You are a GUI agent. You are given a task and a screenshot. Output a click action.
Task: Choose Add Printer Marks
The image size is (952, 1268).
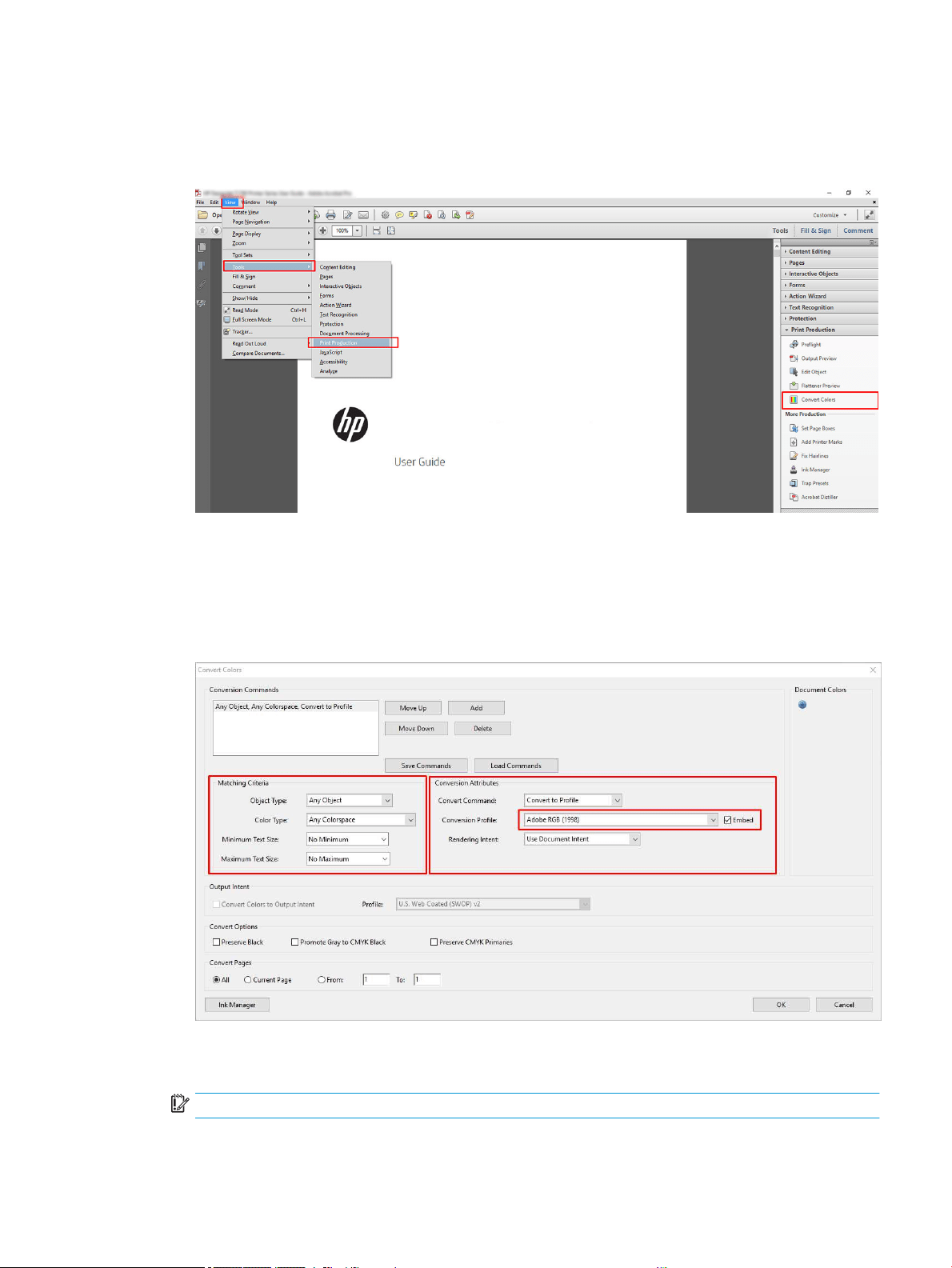(x=816, y=442)
